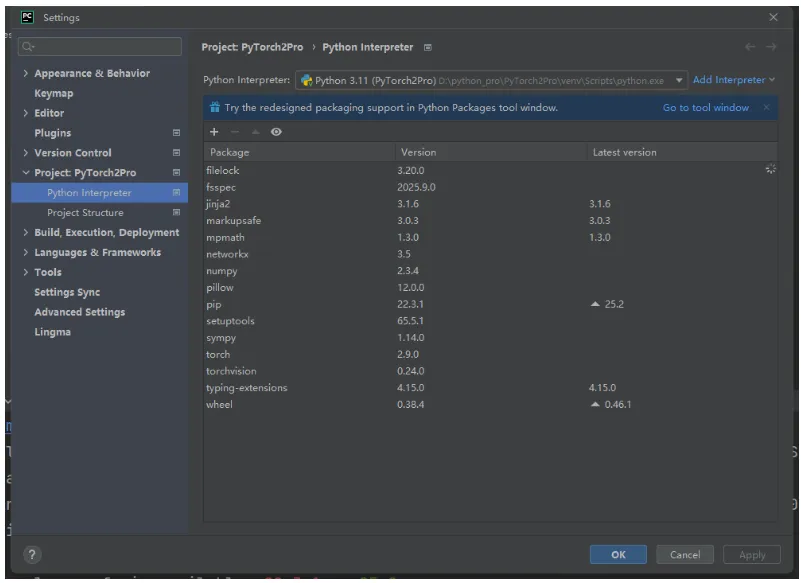Screen dimensions: 801x583
Task: Select the pip package row
Action: (490, 304)
